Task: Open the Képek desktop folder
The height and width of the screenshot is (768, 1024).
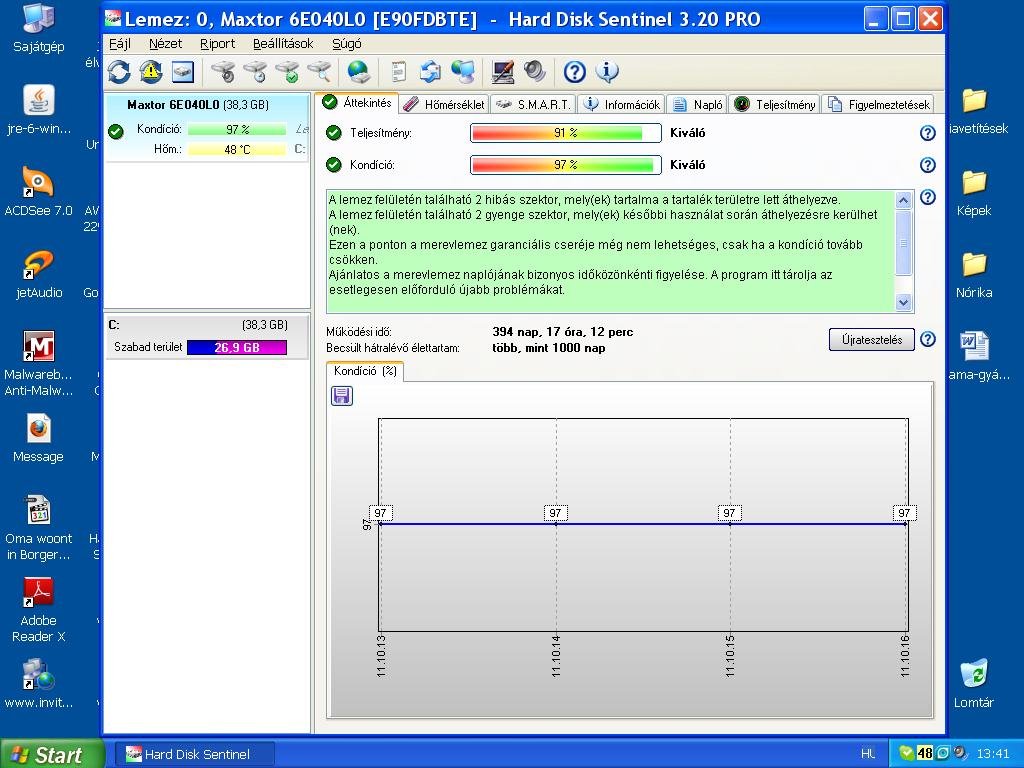Action: coord(974,193)
